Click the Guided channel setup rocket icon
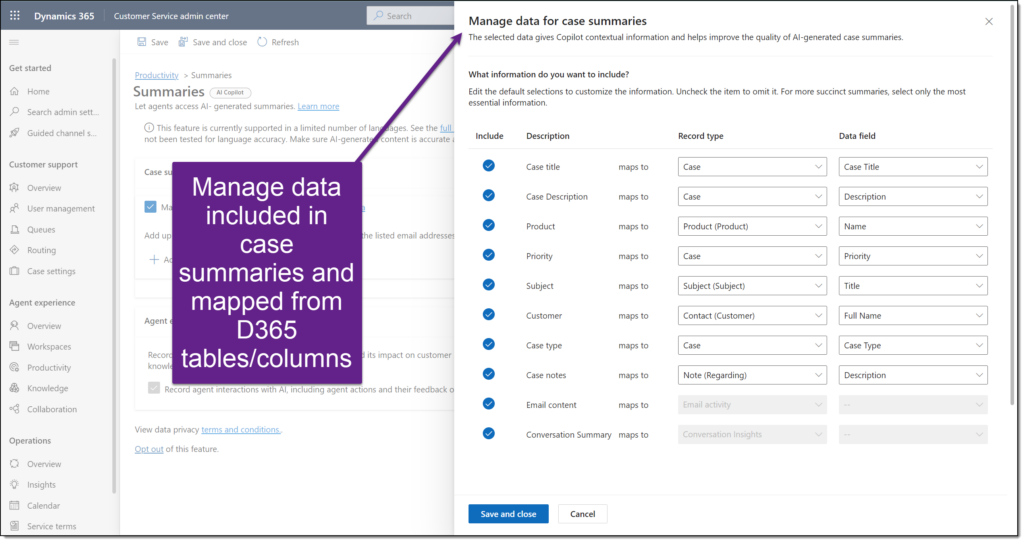The width and height of the screenshot is (1024, 542). pyautogui.click(x=14, y=133)
